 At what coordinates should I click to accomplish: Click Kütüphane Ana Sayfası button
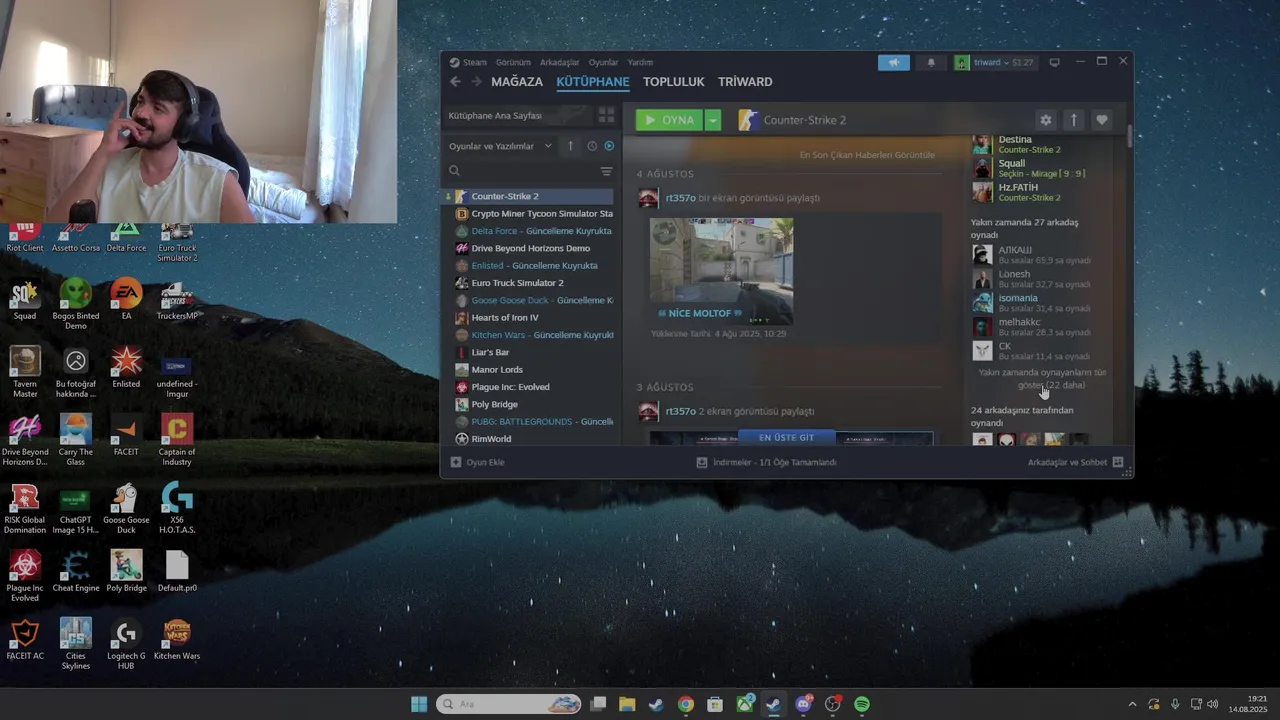coord(518,116)
